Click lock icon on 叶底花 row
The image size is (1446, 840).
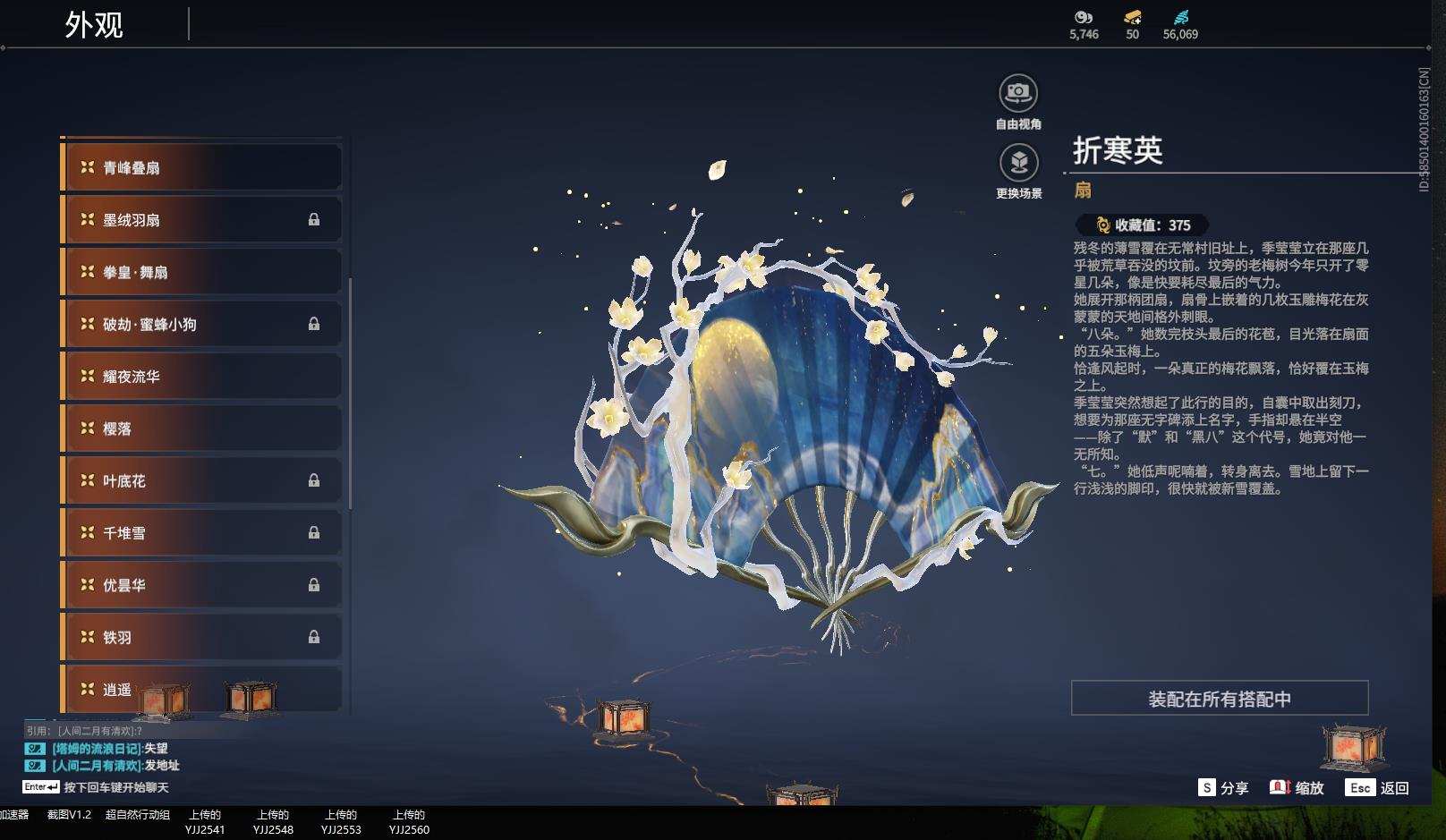click(x=314, y=480)
